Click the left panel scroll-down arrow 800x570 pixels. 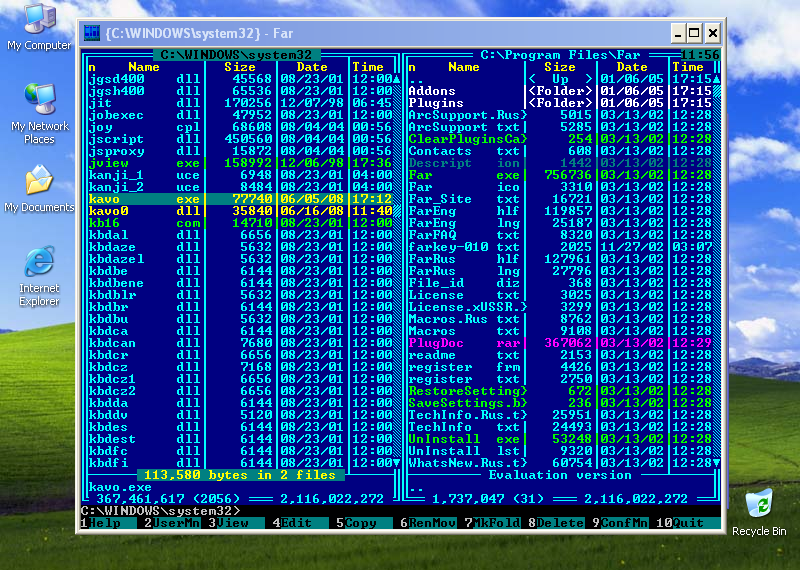point(397,463)
